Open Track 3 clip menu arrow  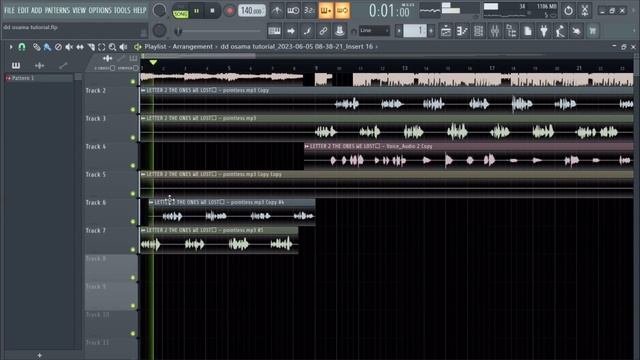click(x=143, y=118)
